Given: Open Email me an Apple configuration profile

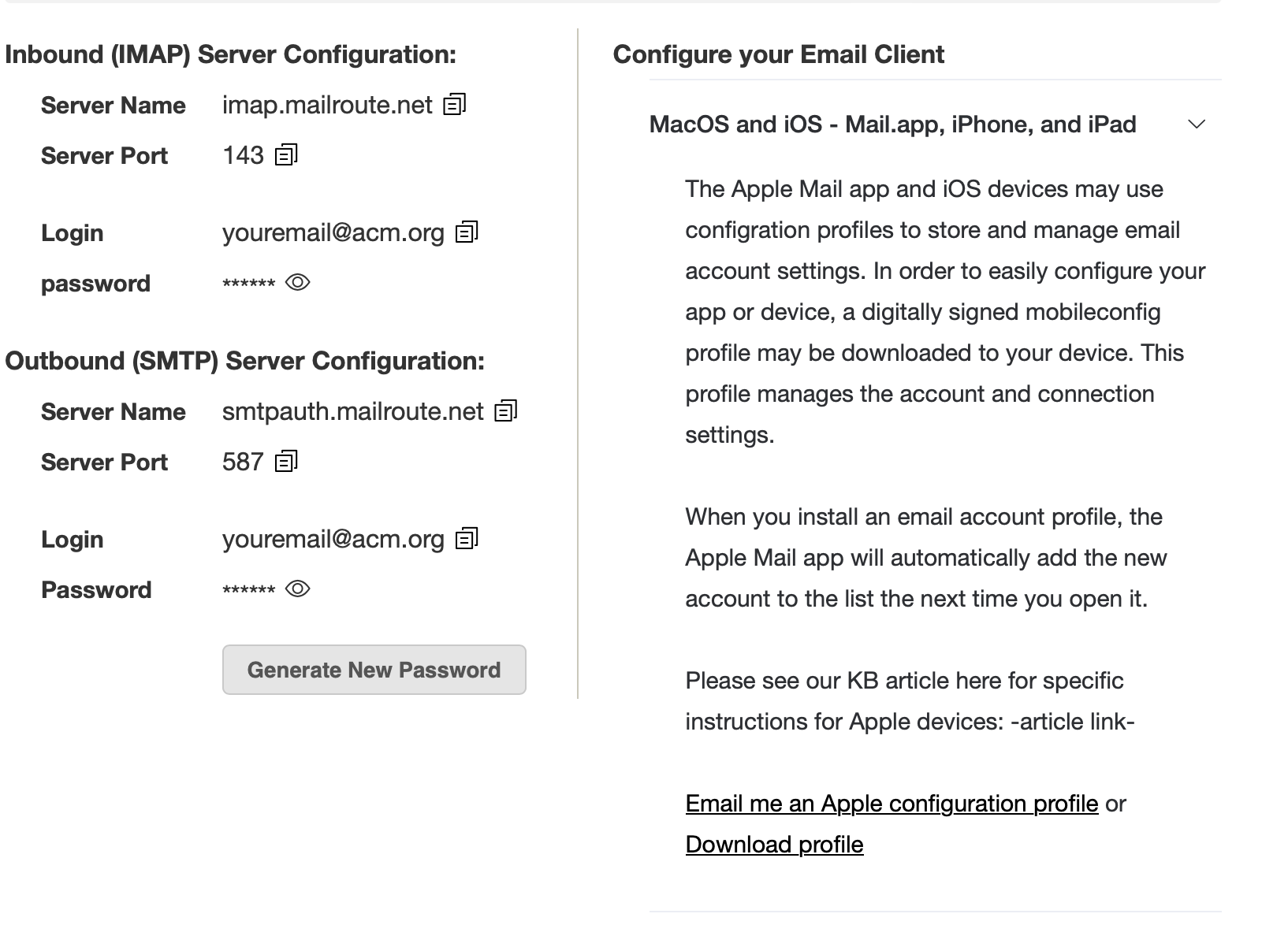Looking at the screenshot, I should pos(892,804).
